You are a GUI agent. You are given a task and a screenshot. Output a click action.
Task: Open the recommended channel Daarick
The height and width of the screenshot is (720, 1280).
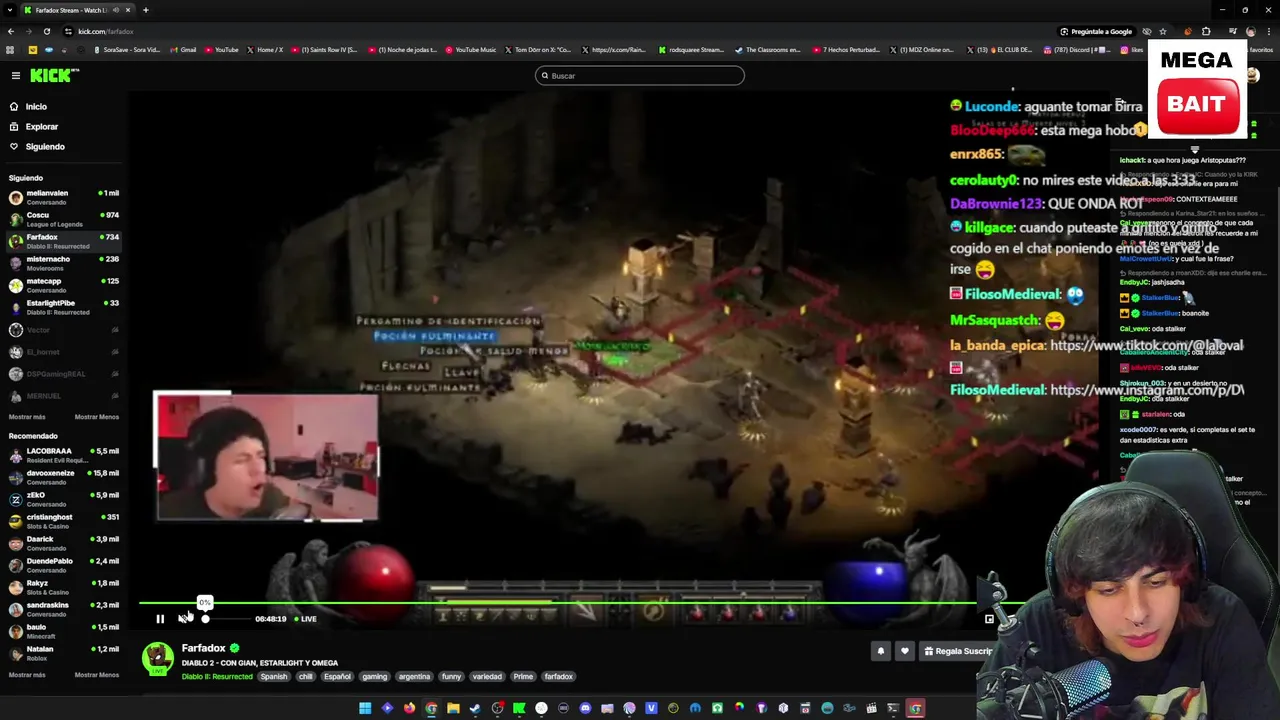(x=64, y=543)
